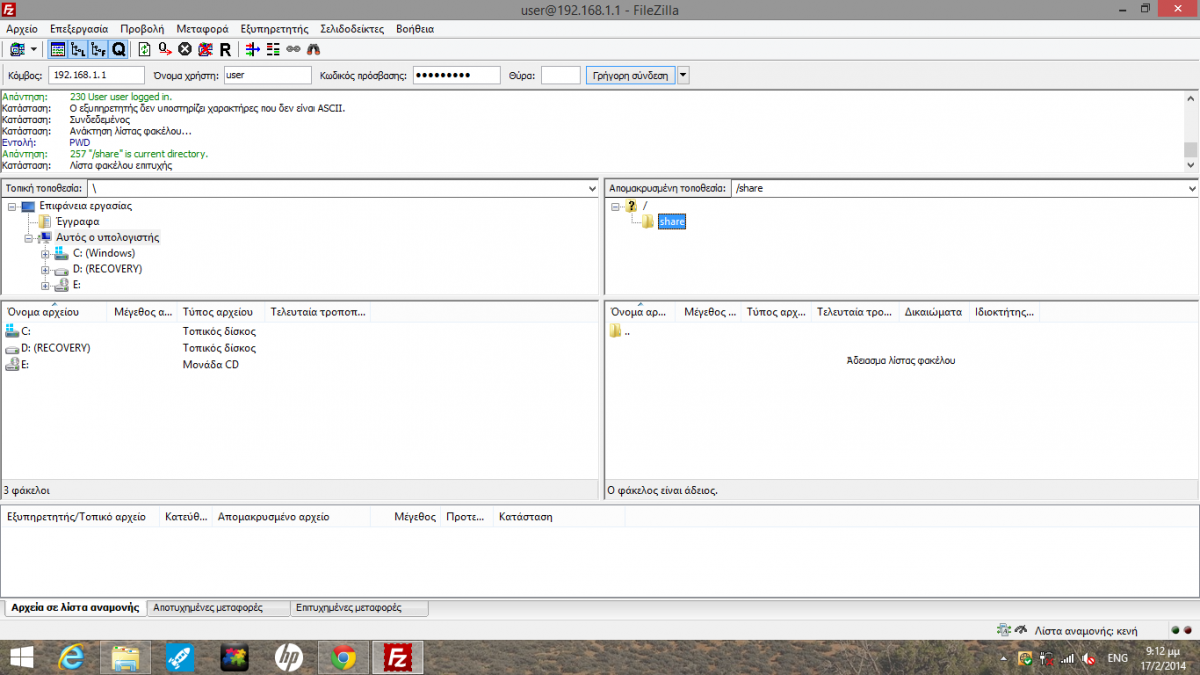The width and height of the screenshot is (1200, 675).
Task: Switch to Επιτυχημένες μεταφορές tab
Action: (359, 607)
